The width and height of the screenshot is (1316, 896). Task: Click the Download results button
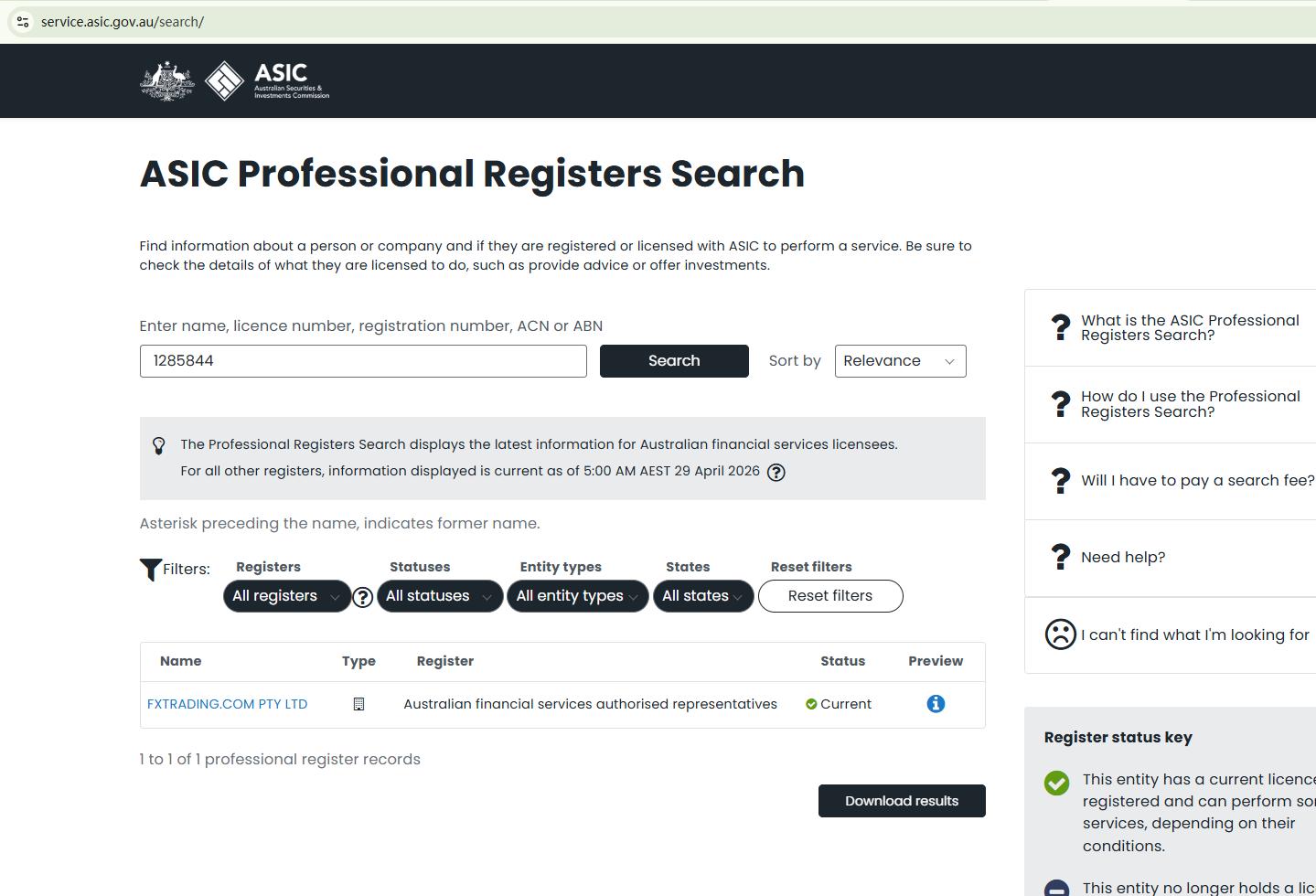(902, 801)
